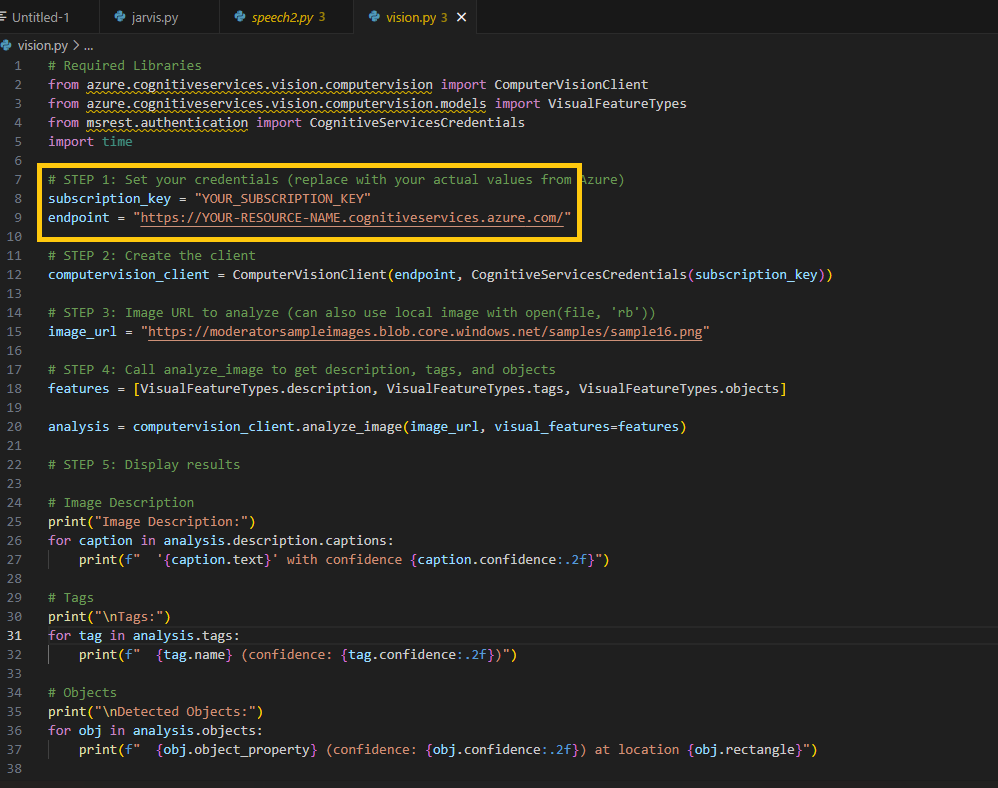
Task: Click CognitiveServicesCredentials in the import on line 4
Action: point(417,123)
